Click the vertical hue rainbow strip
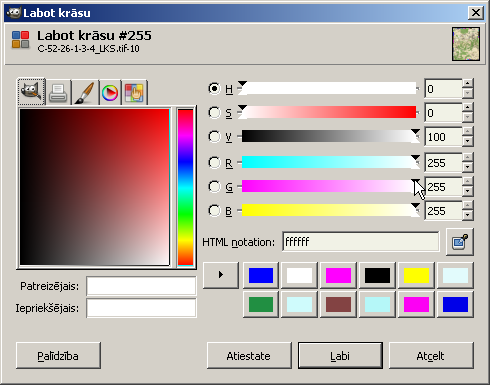 tap(185, 187)
